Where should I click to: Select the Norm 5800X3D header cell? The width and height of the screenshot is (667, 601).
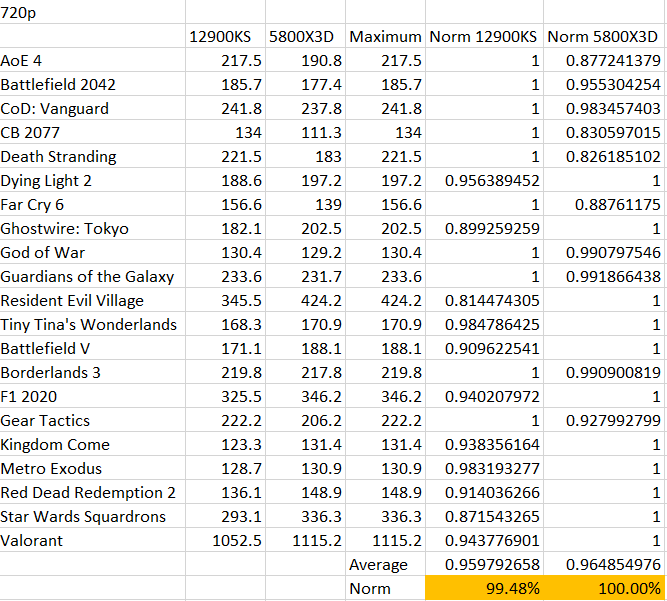(x=604, y=36)
